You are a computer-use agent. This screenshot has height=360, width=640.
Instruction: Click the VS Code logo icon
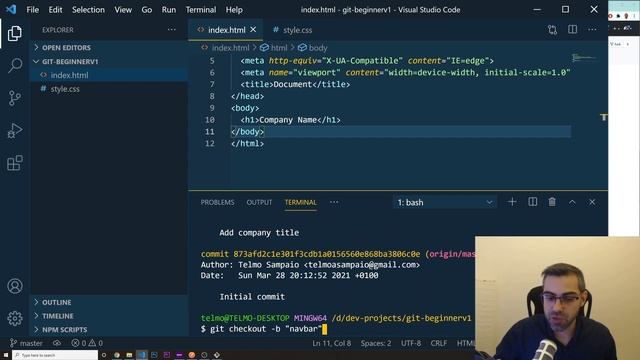pyautogui.click(x=11, y=9)
